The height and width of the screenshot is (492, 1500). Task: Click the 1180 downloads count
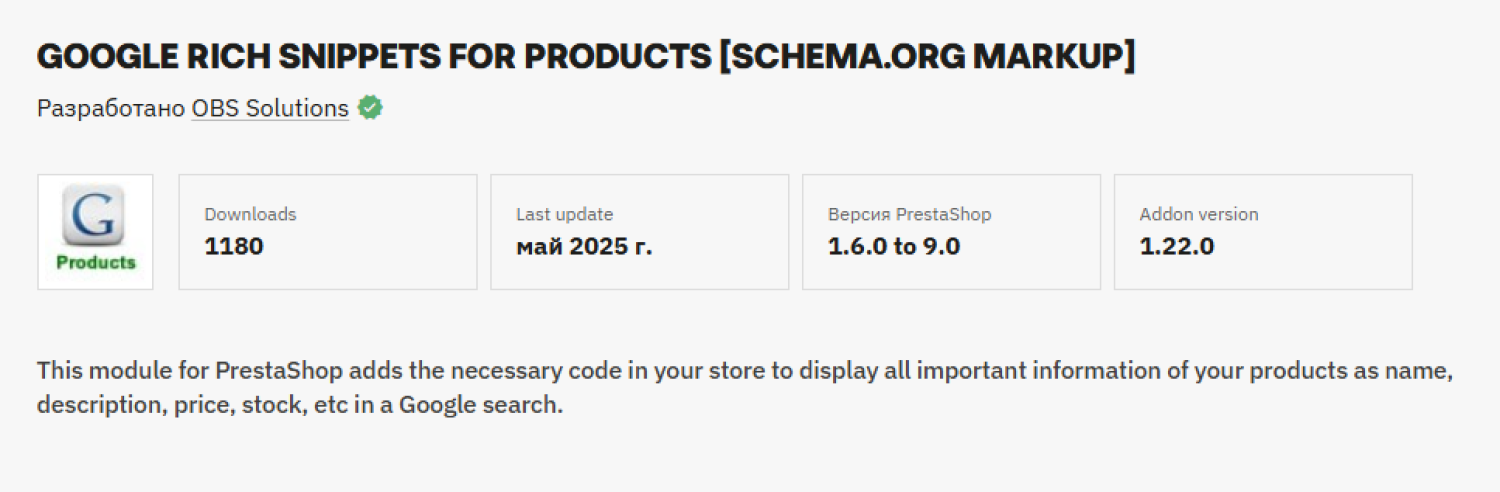(234, 246)
